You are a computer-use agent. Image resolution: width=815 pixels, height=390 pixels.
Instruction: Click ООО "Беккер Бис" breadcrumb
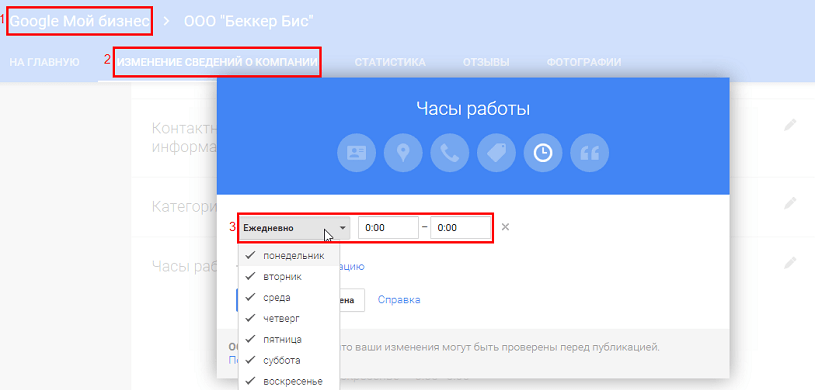point(249,21)
